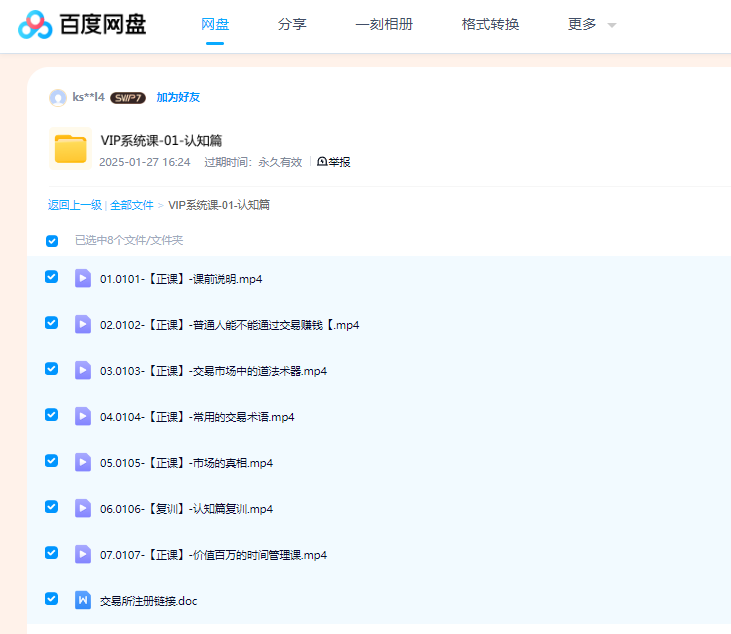The height and width of the screenshot is (634, 731).
Task: Open file 03.0103-【正课】-交易市场中的道法术器.mp4
Action: (213, 372)
